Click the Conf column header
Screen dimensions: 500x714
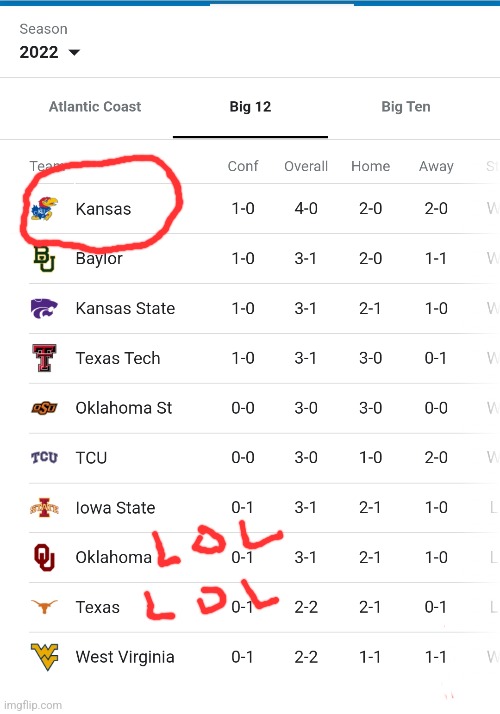(x=243, y=166)
